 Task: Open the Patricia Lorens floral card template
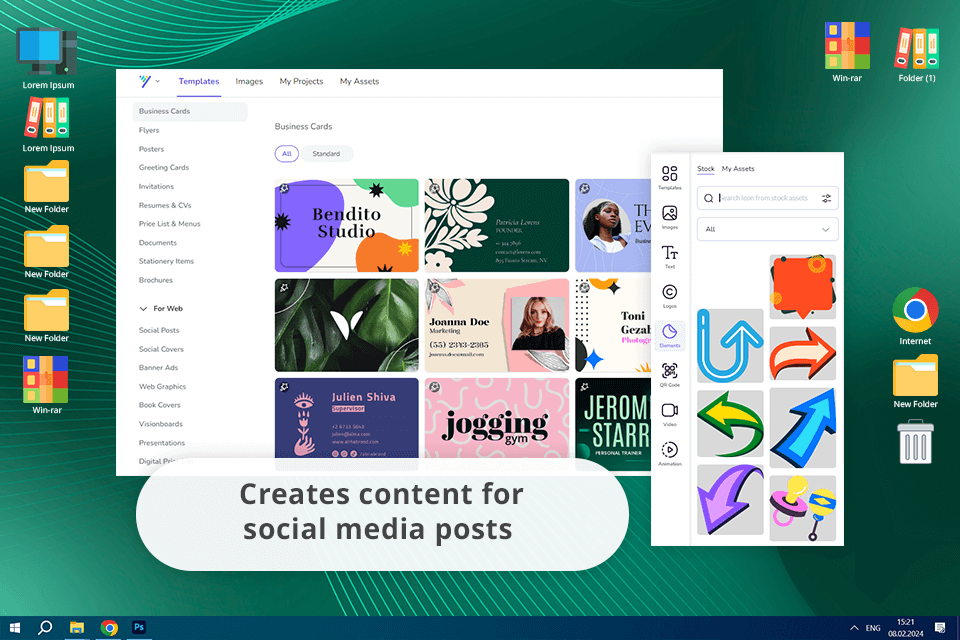497,225
